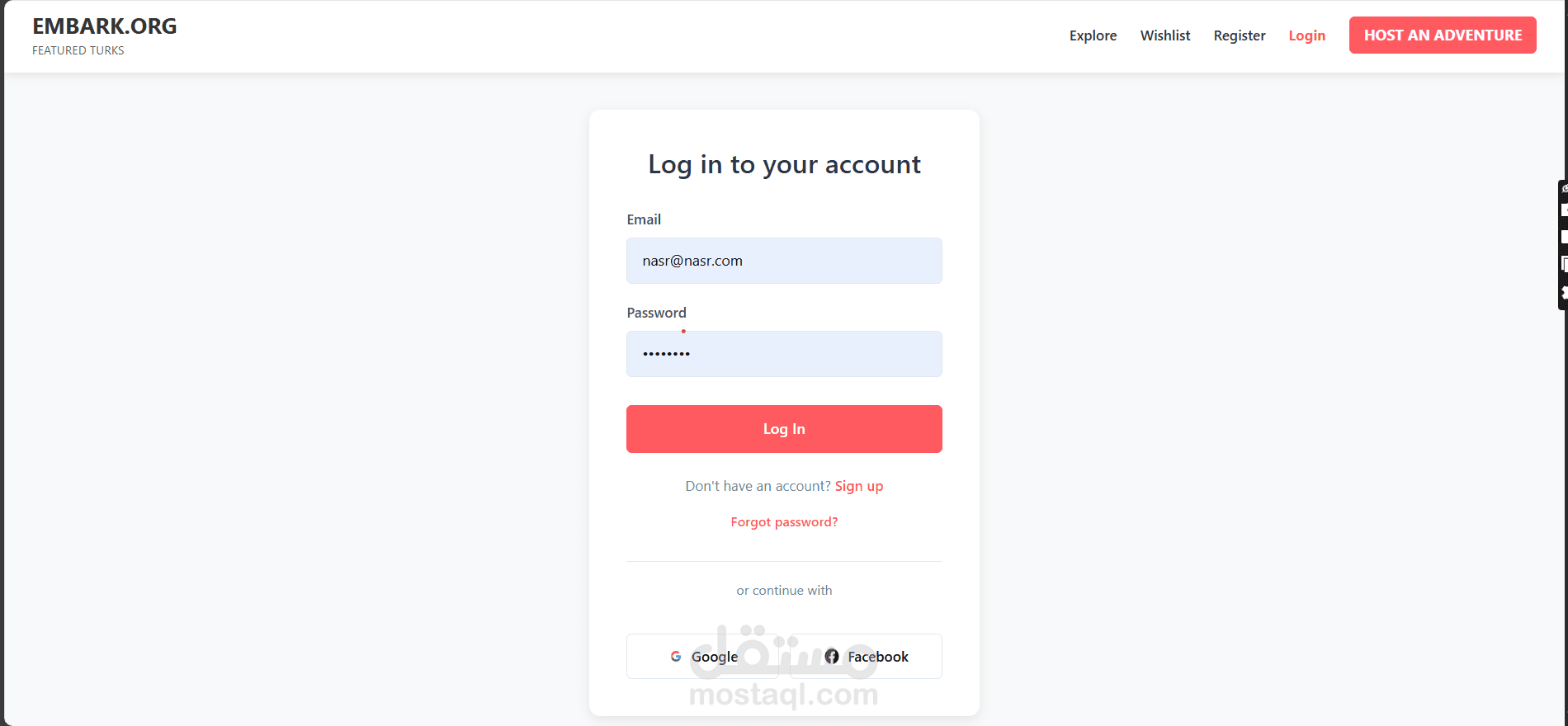
Task: Open the Forgot password link
Action: pos(784,522)
